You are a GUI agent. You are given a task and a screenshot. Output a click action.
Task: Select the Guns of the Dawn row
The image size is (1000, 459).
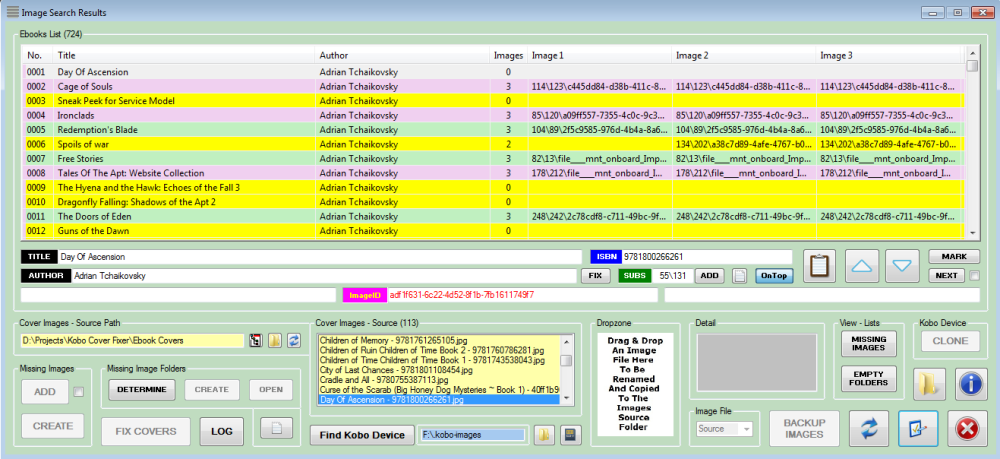pos(493,230)
